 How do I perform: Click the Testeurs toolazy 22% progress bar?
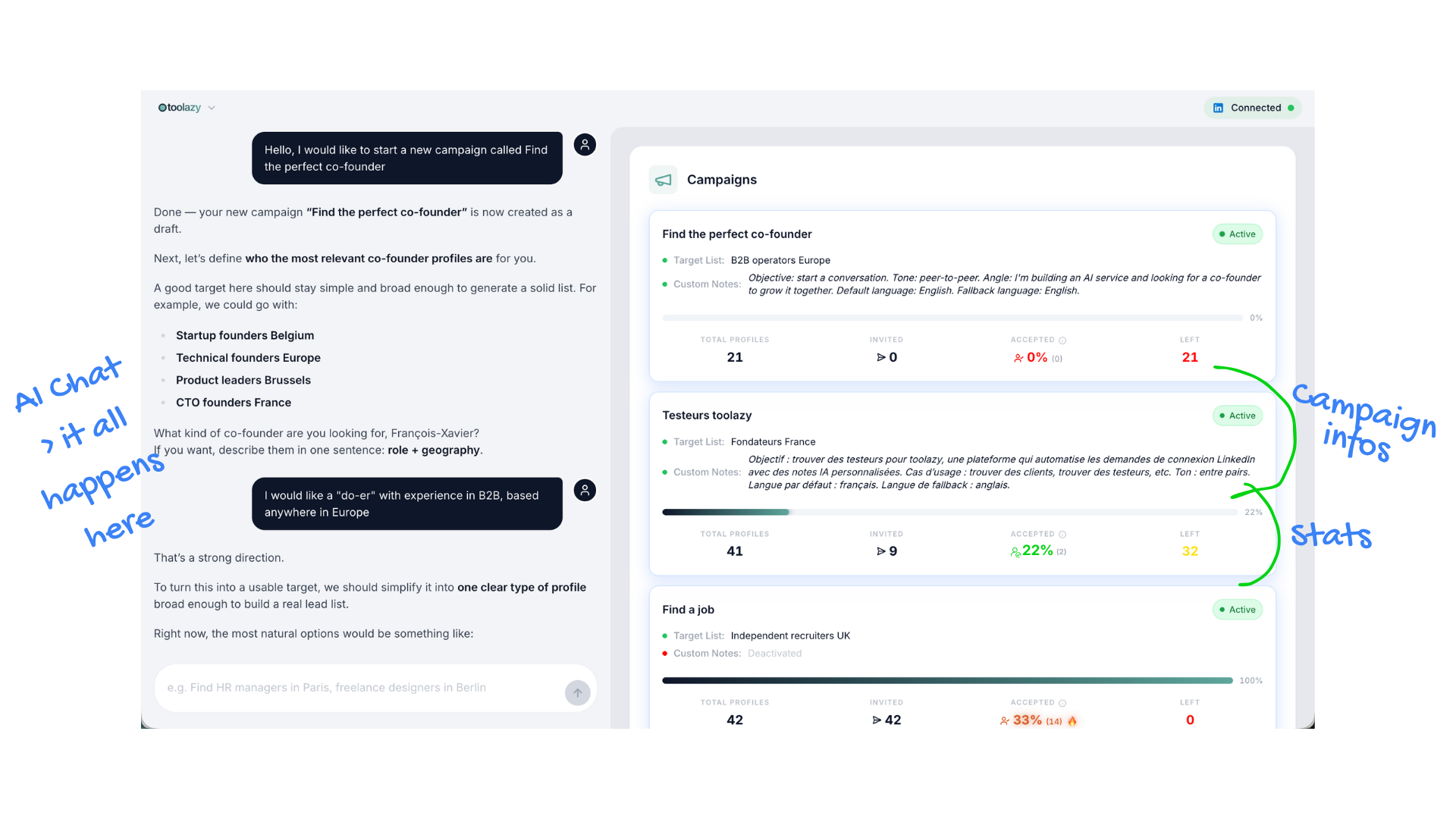949,513
